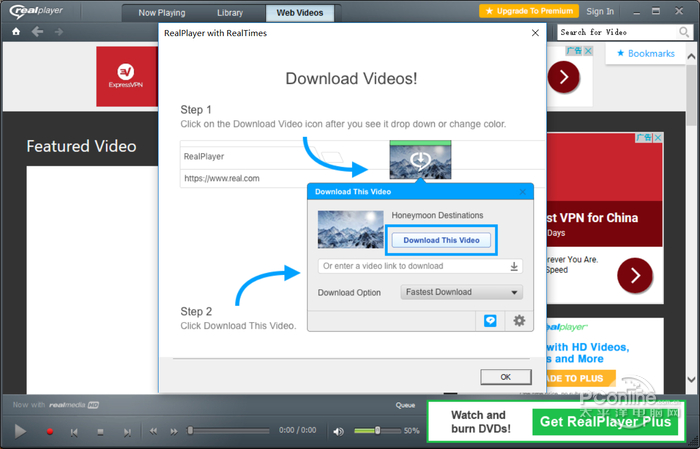The width and height of the screenshot is (700, 449).
Task: Click the page scrollbar down arrow
Action: (692, 380)
